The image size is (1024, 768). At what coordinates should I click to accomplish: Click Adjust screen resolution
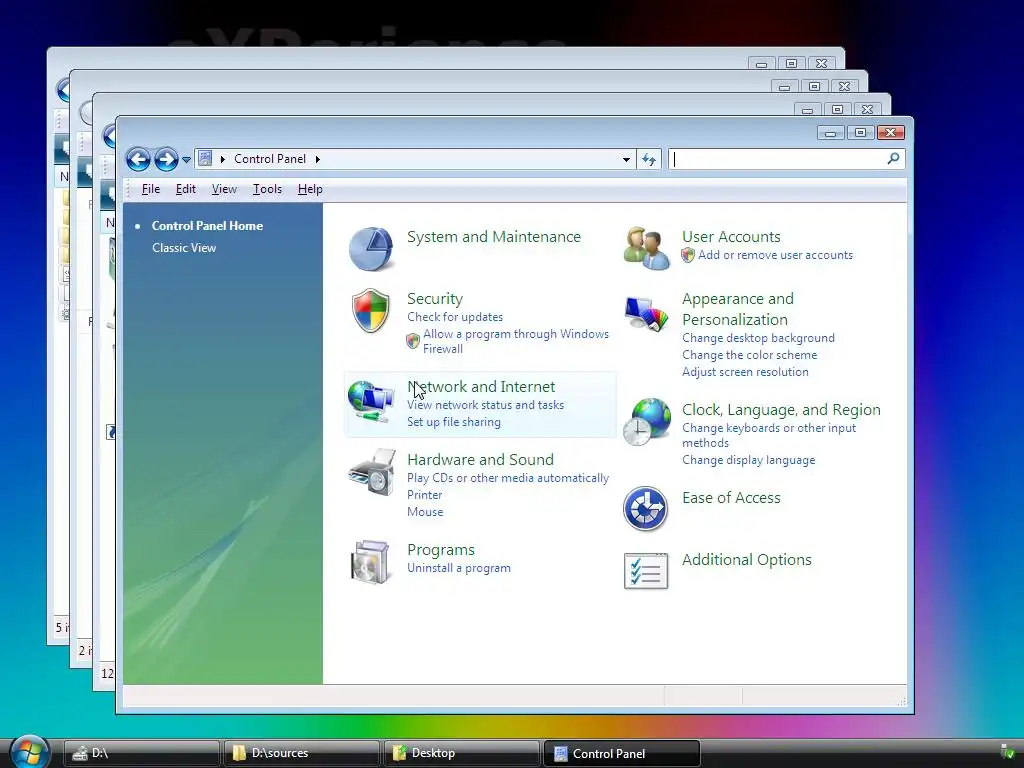pos(744,372)
